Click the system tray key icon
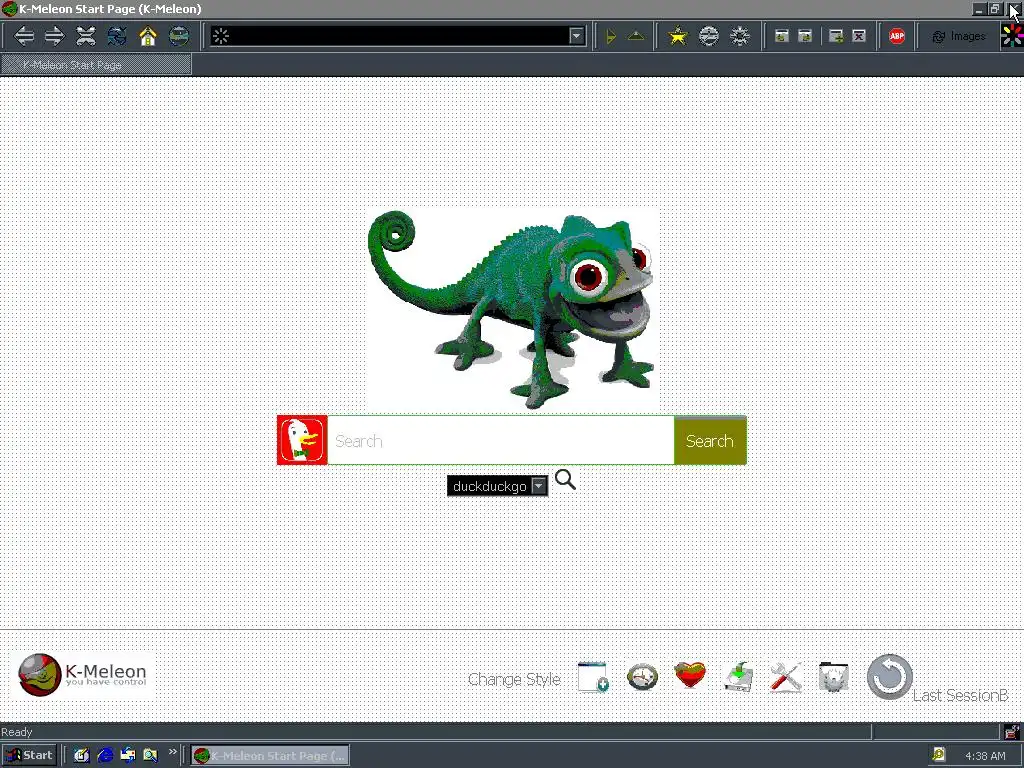The width and height of the screenshot is (1024, 768). pos(938,755)
